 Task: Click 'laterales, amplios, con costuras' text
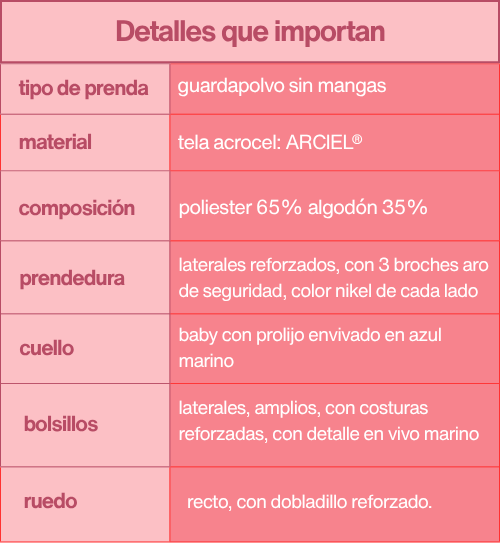[304, 409]
